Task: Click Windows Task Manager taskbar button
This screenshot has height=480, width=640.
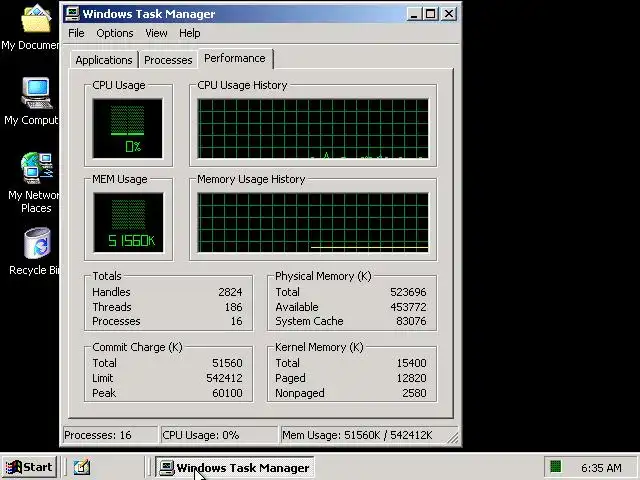Action: pyautogui.click(x=234, y=467)
